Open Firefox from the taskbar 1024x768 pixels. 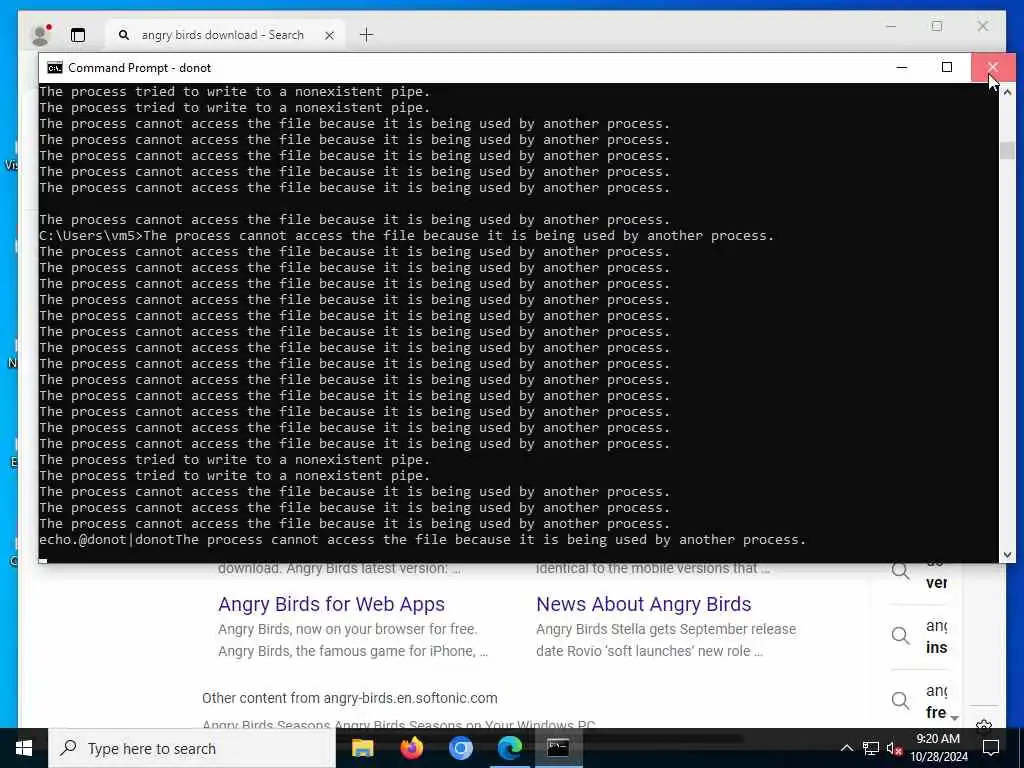point(411,748)
